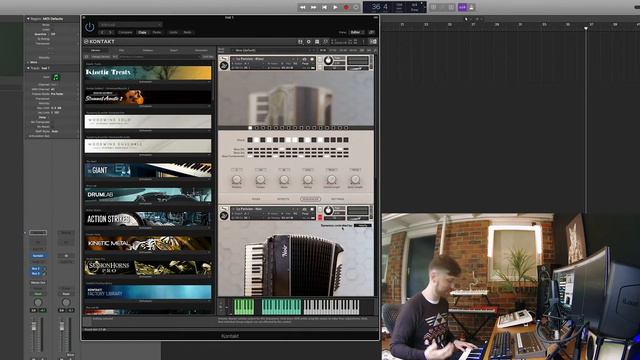Select next preset arrow in plug-in header
The width and height of the screenshot is (640, 360).
point(110,32)
